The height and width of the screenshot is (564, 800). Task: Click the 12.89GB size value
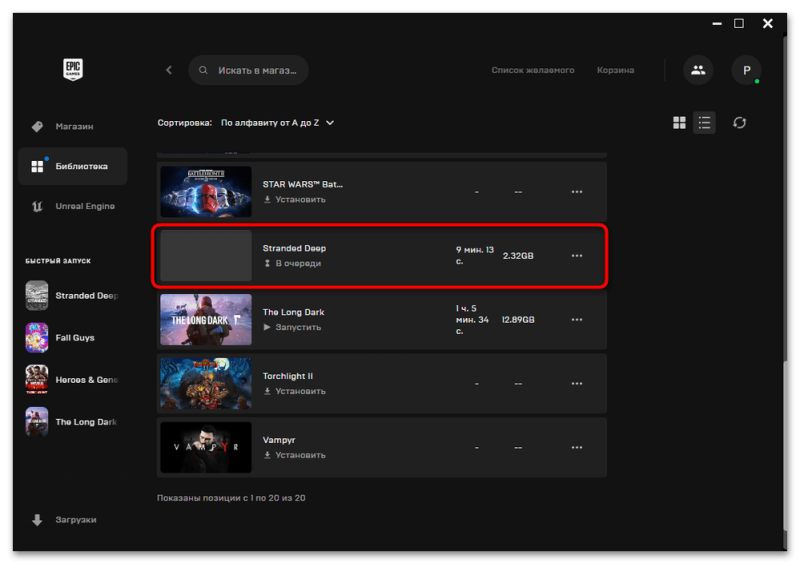[x=518, y=320]
